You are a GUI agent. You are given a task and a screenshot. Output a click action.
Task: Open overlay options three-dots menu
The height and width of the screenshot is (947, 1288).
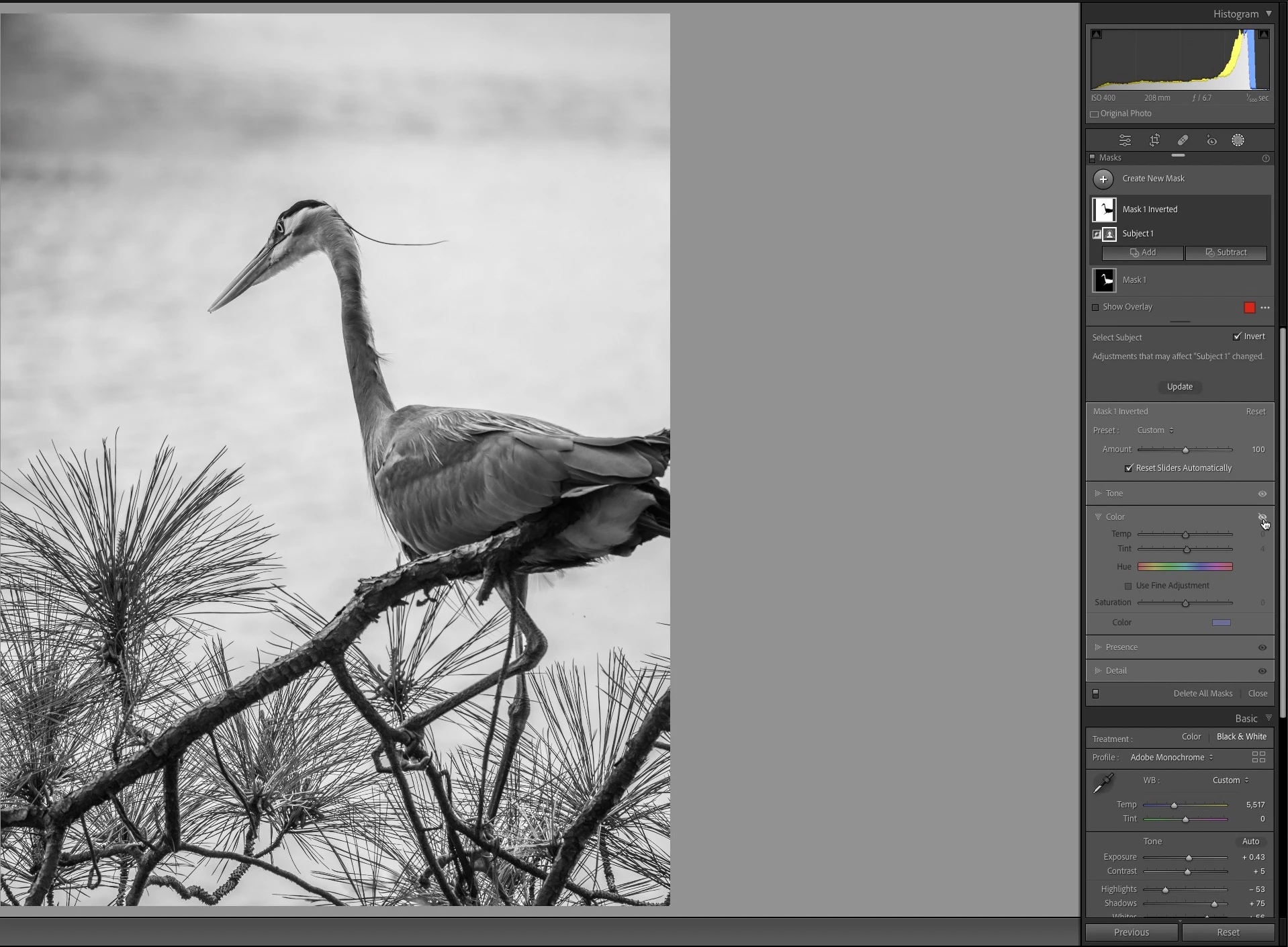(x=1265, y=308)
